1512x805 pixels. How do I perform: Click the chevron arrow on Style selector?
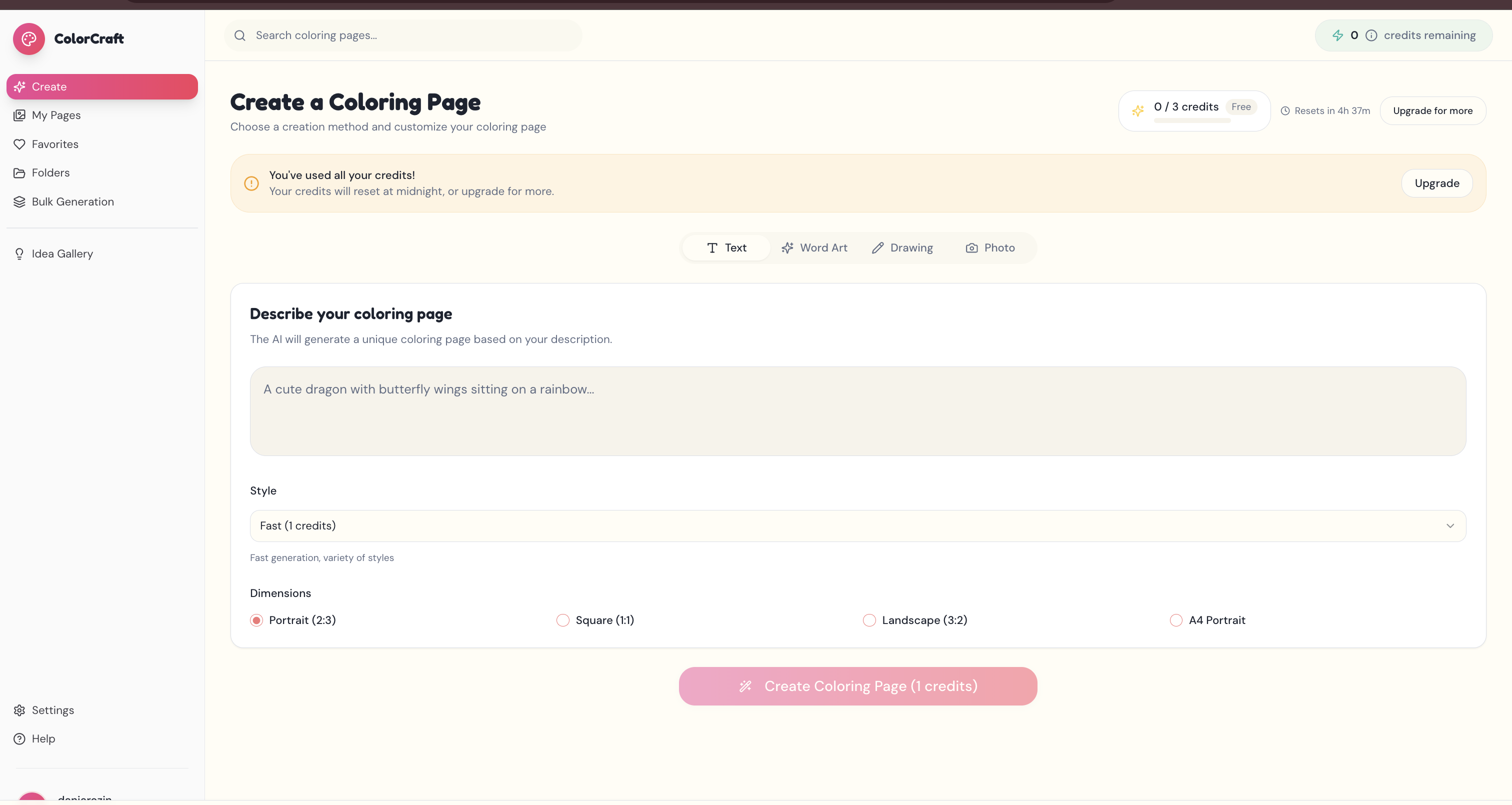tap(1450, 525)
